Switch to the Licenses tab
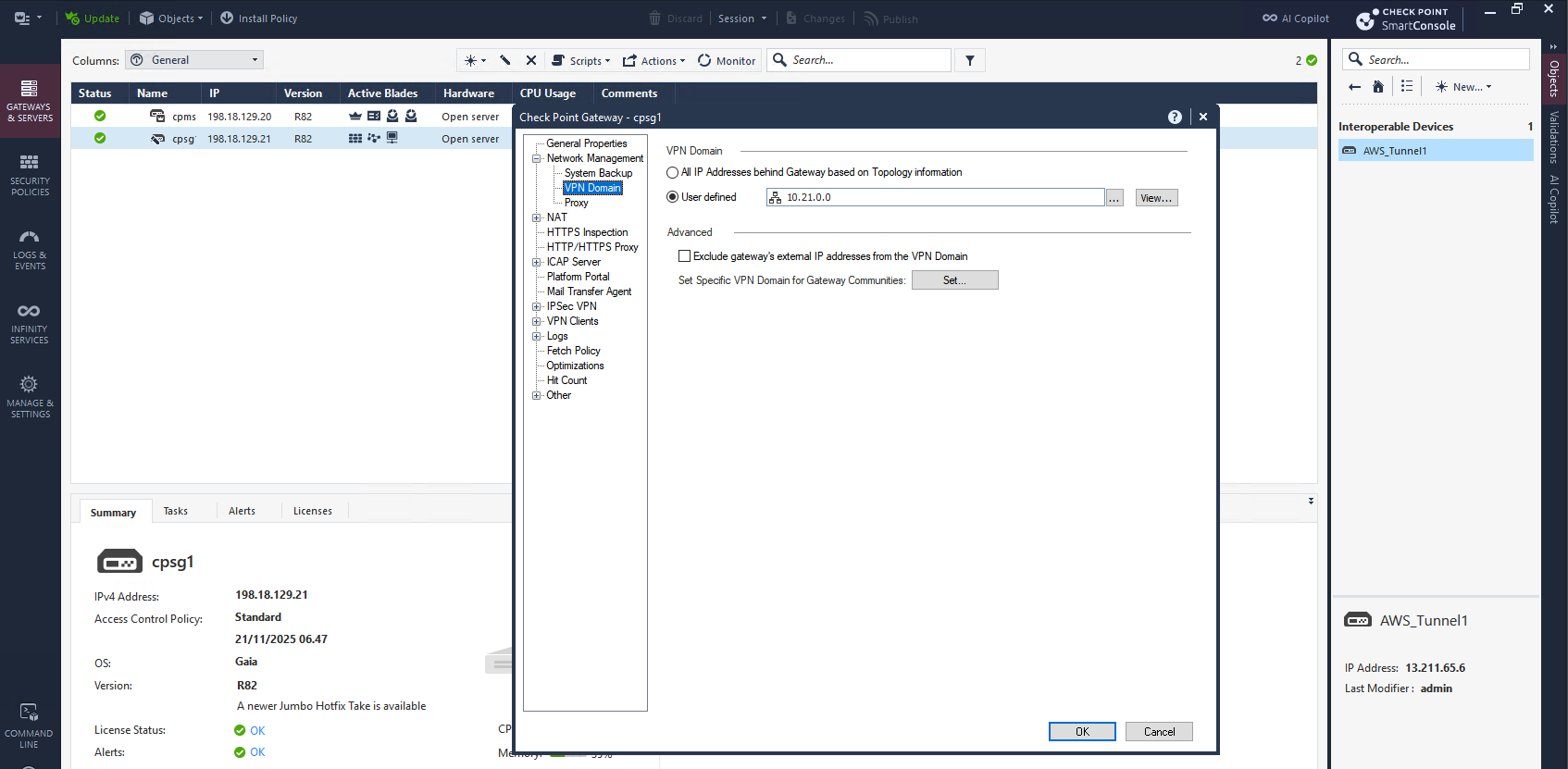1568x769 pixels. pyautogui.click(x=312, y=511)
